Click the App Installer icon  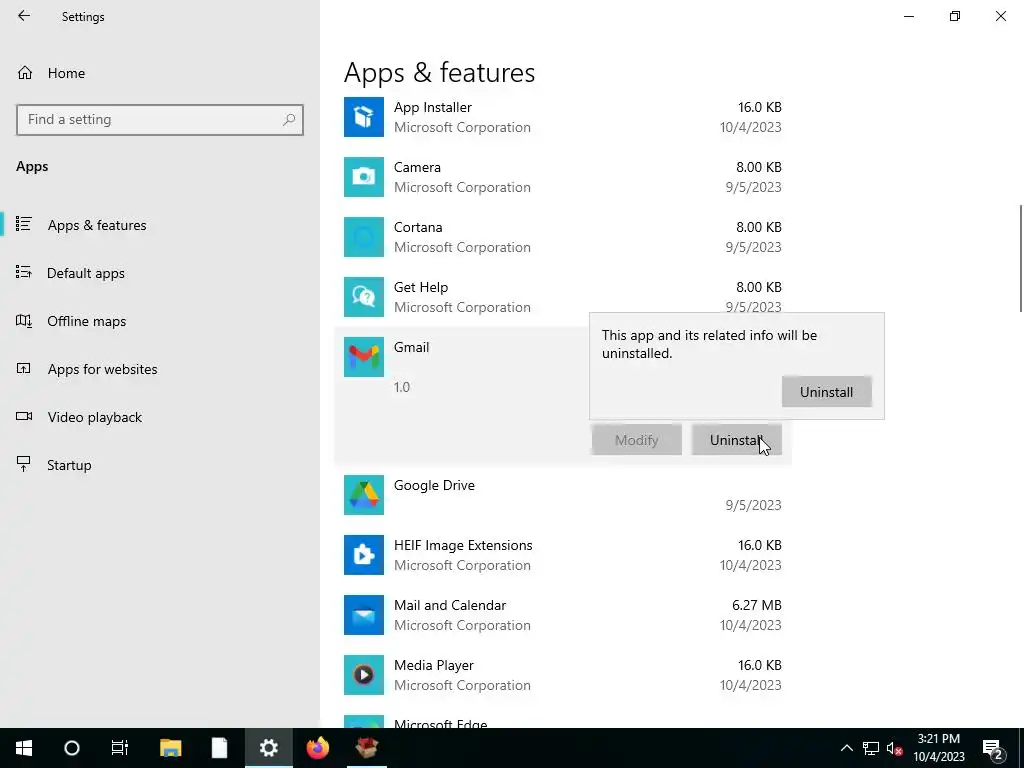point(364,117)
